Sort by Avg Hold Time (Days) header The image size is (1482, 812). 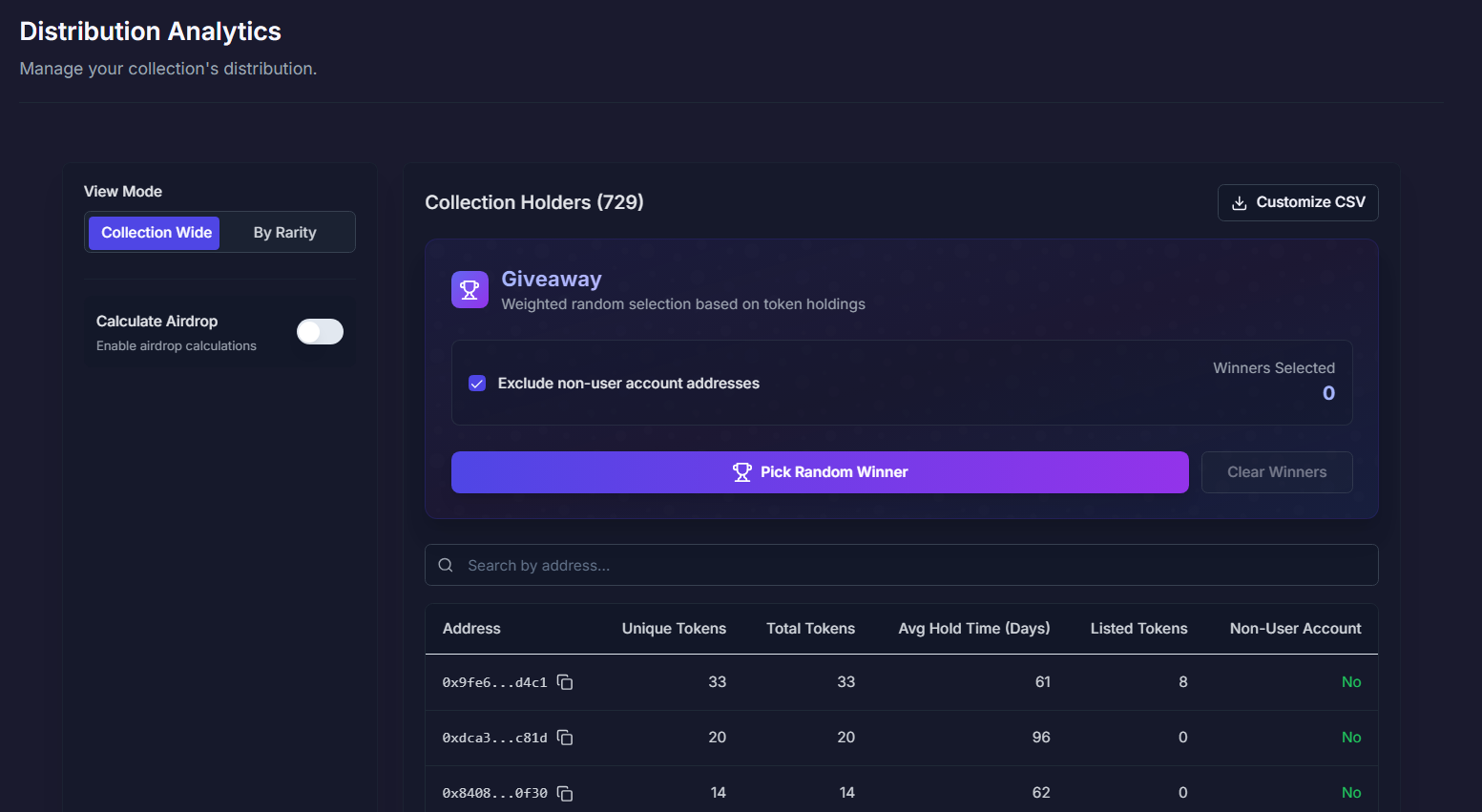pyautogui.click(x=973, y=629)
